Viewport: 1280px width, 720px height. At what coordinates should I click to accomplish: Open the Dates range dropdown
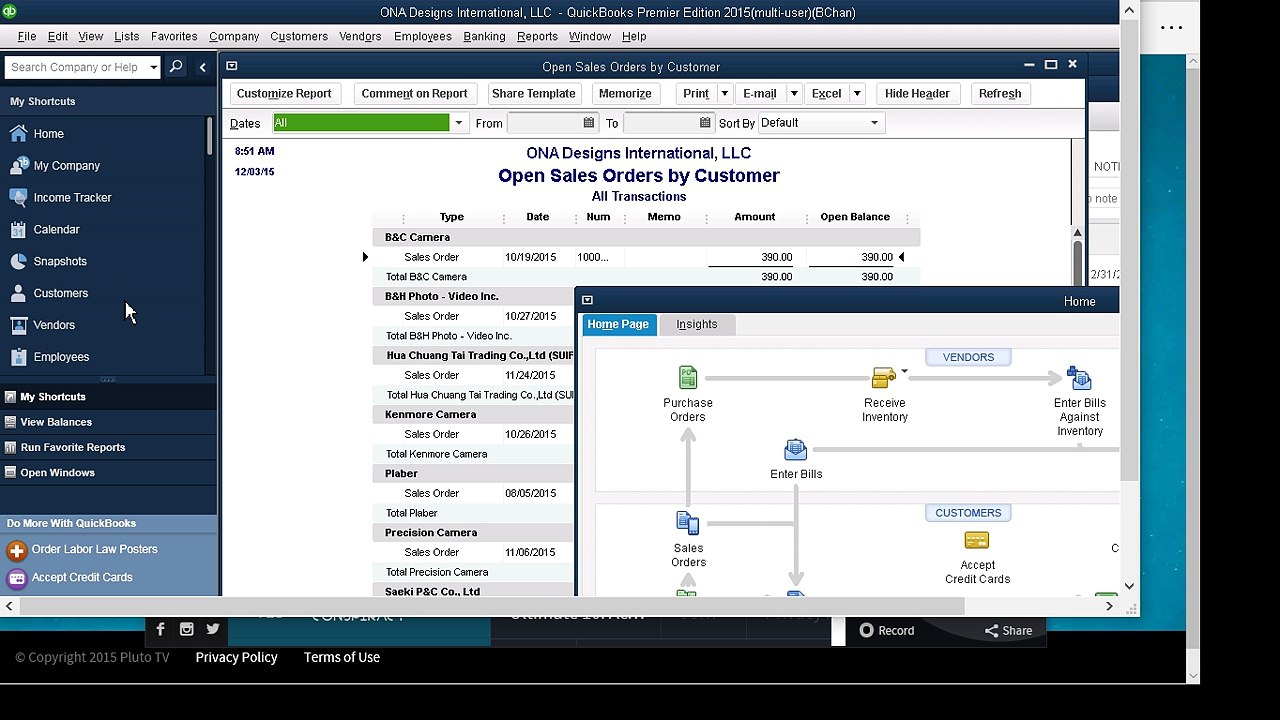[x=459, y=123]
